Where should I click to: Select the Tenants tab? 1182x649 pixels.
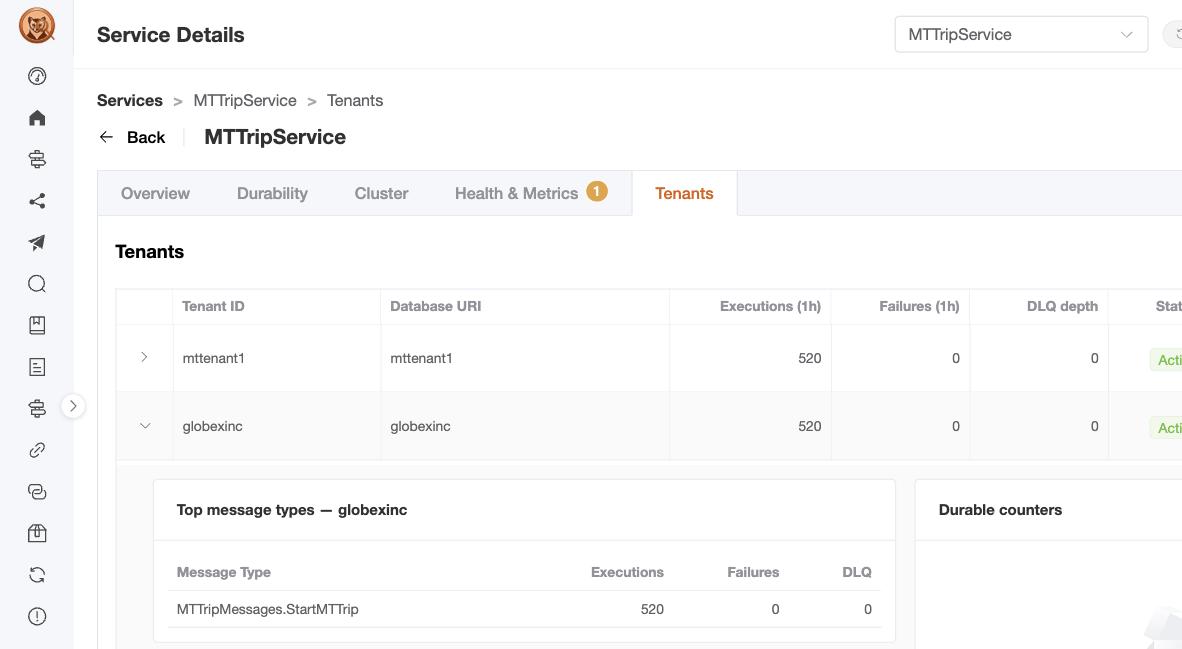pyautogui.click(x=684, y=194)
